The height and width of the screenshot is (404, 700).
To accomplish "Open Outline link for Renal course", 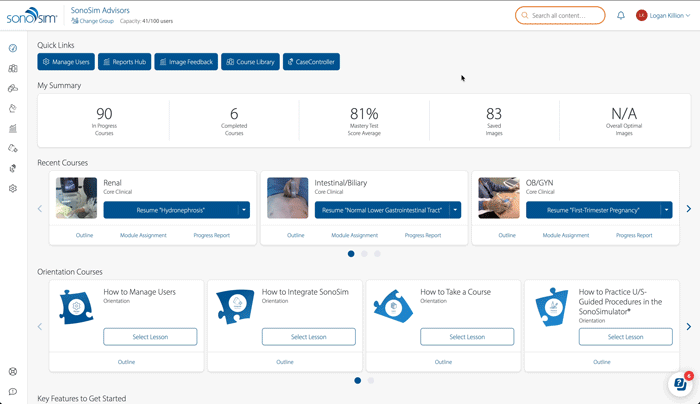I will coord(84,235).
